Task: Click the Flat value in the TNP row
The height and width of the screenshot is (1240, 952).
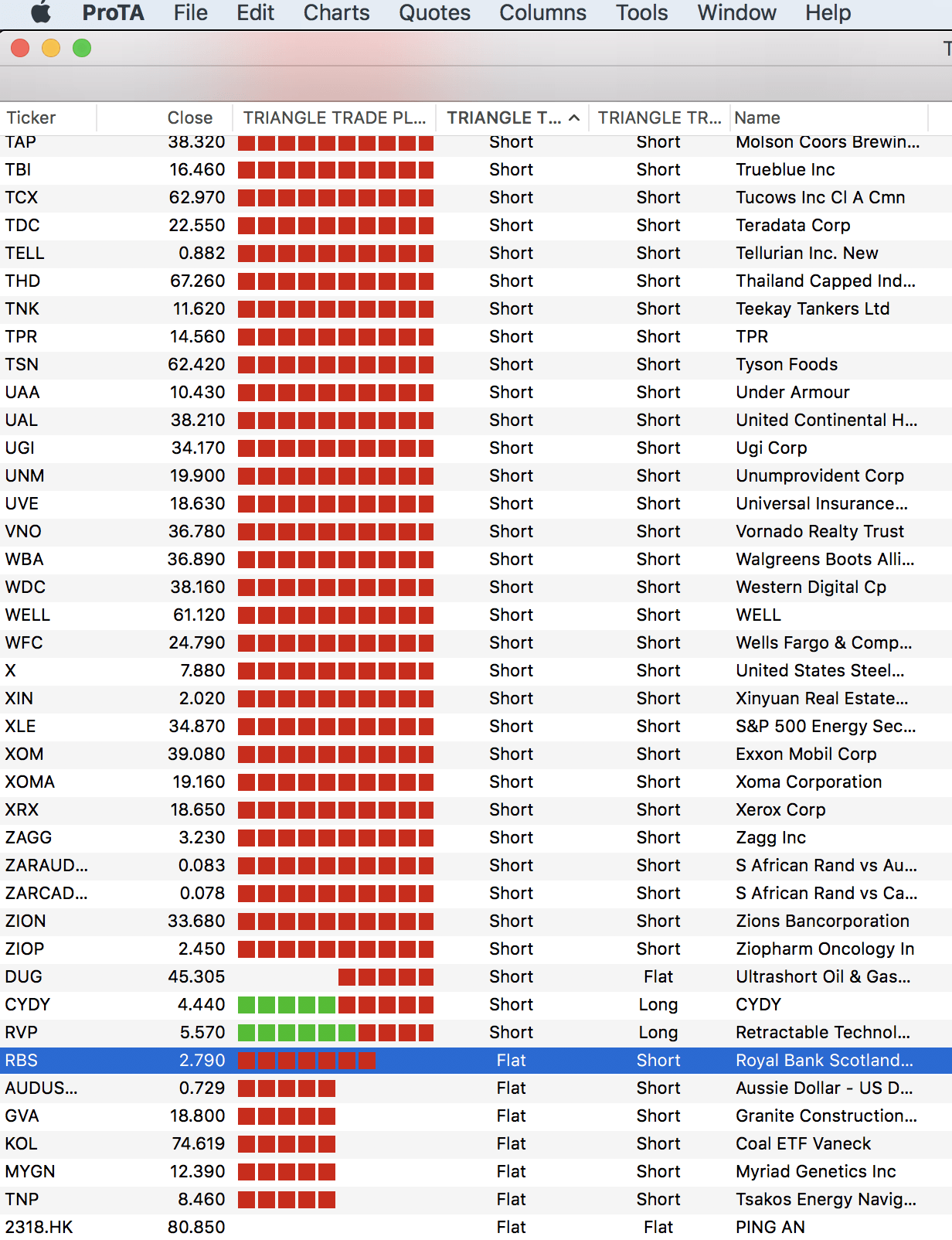Action: [x=511, y=1200]
